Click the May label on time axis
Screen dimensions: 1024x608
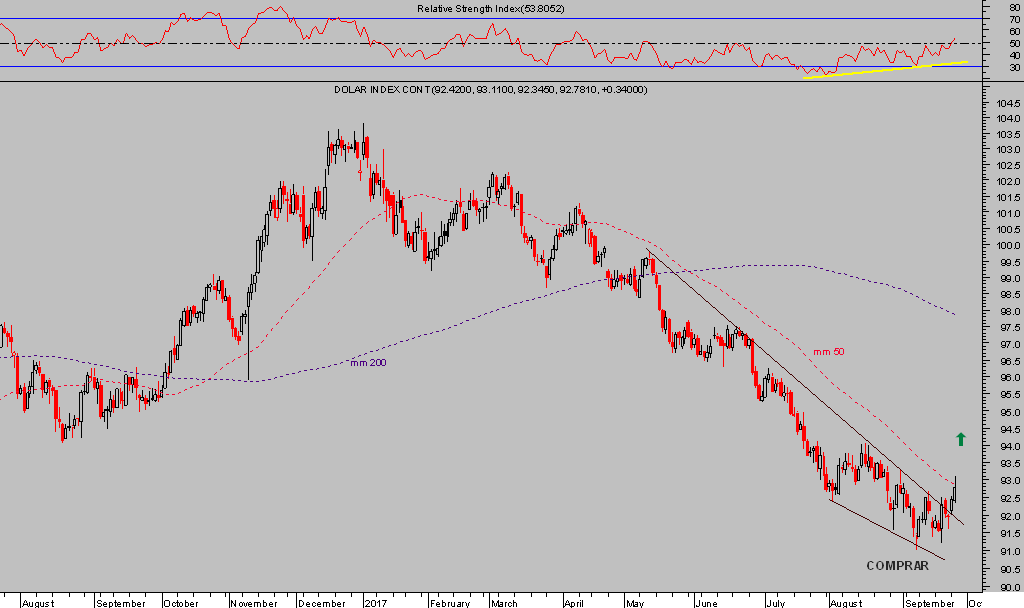635,603
